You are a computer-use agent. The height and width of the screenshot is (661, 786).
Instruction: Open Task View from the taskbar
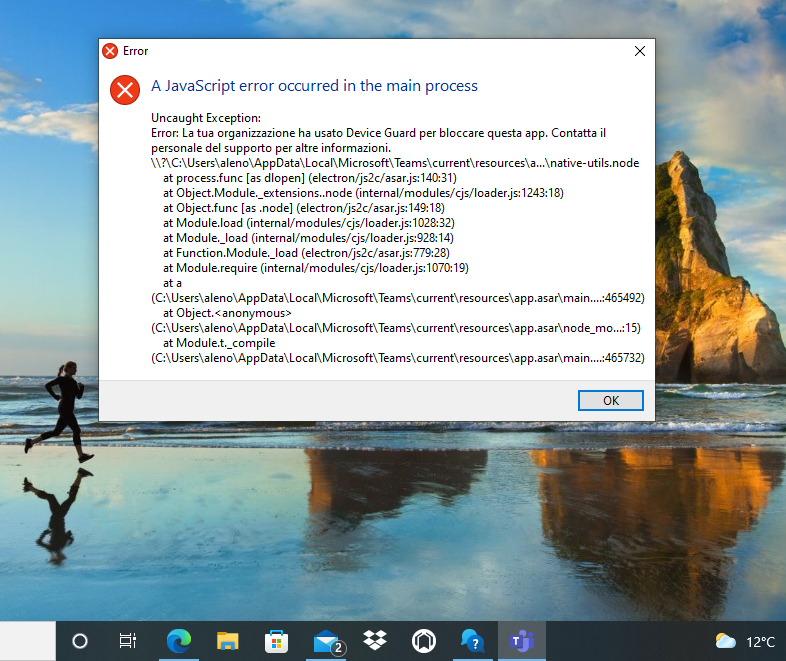(127, 641)
